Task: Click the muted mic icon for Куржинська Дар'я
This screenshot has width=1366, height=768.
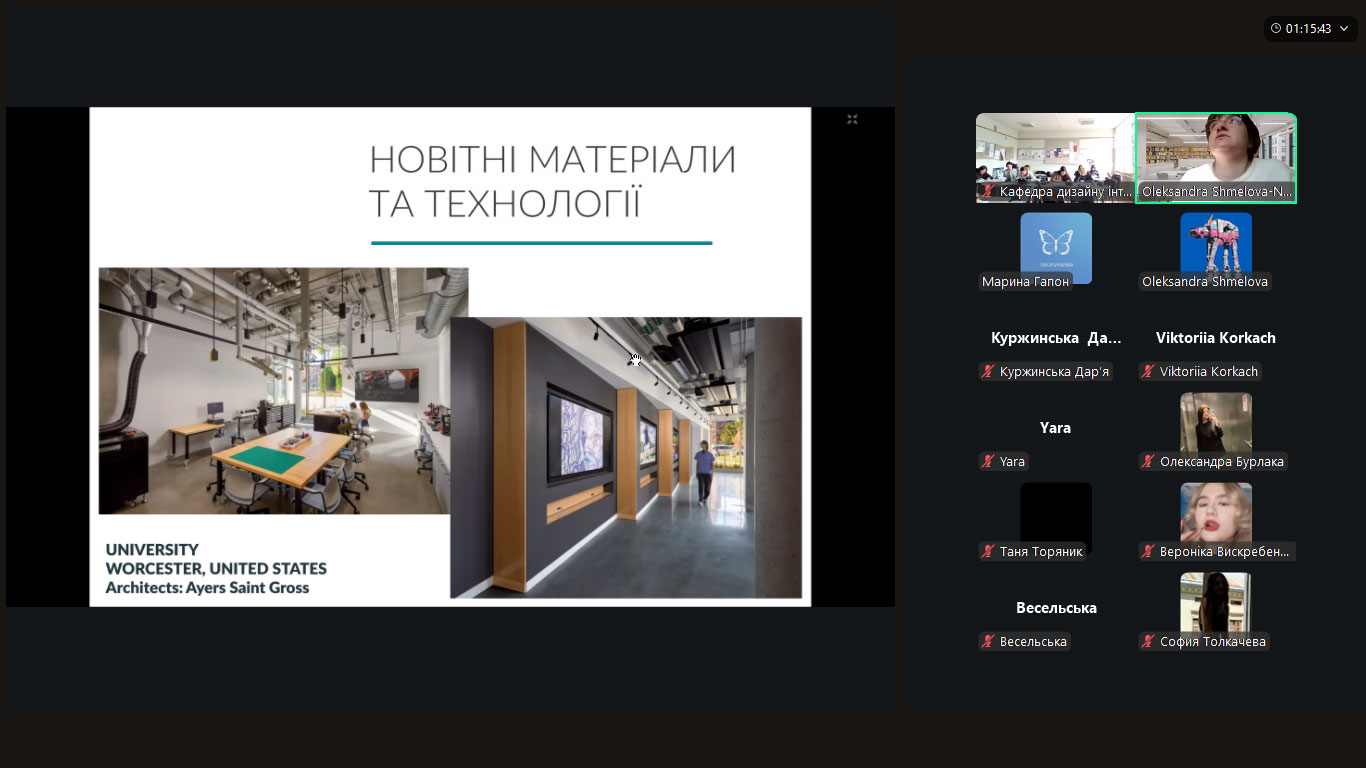Action: tap(989, 372)
